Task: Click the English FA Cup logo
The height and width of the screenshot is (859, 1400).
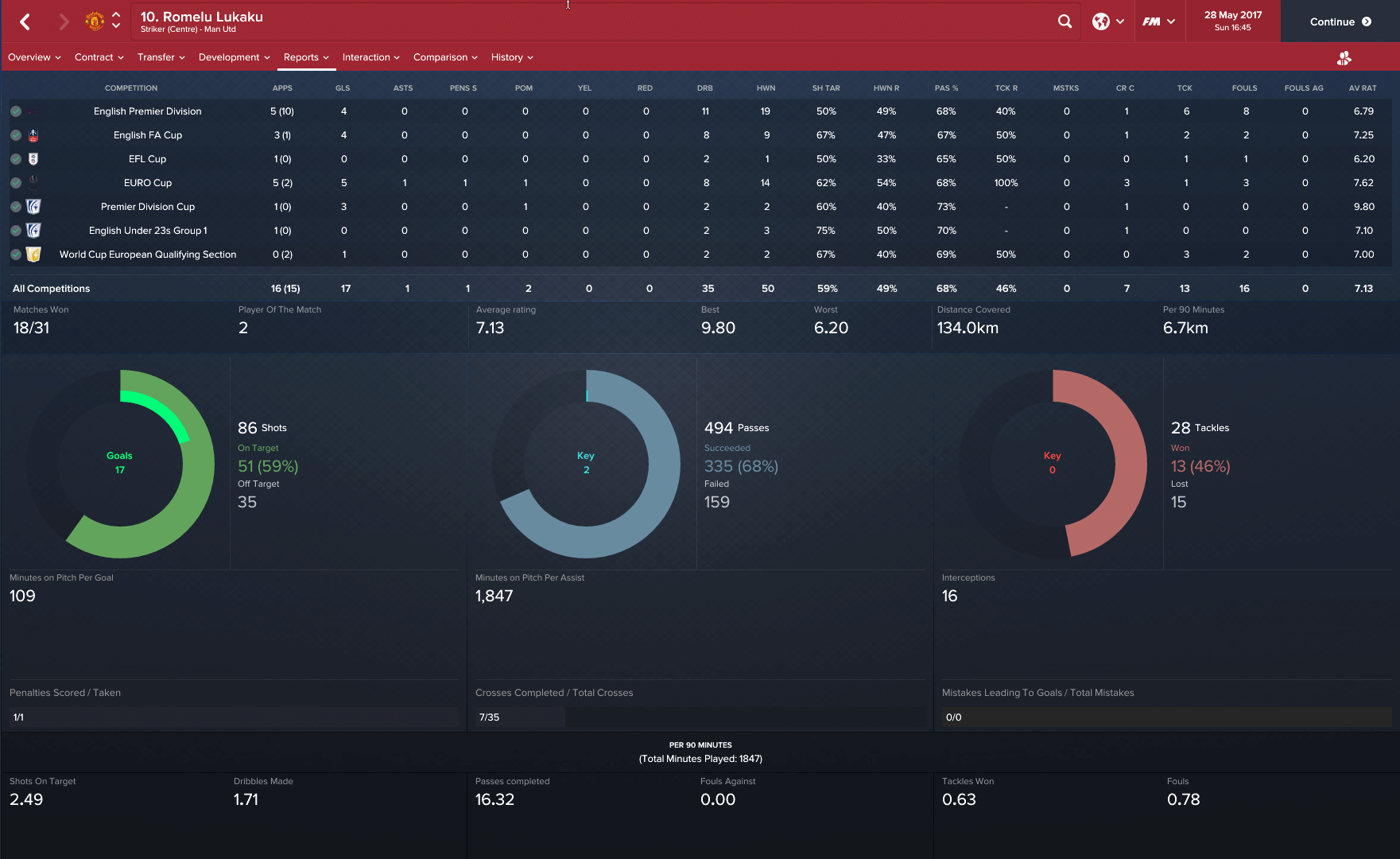Action: pos(33,135)
